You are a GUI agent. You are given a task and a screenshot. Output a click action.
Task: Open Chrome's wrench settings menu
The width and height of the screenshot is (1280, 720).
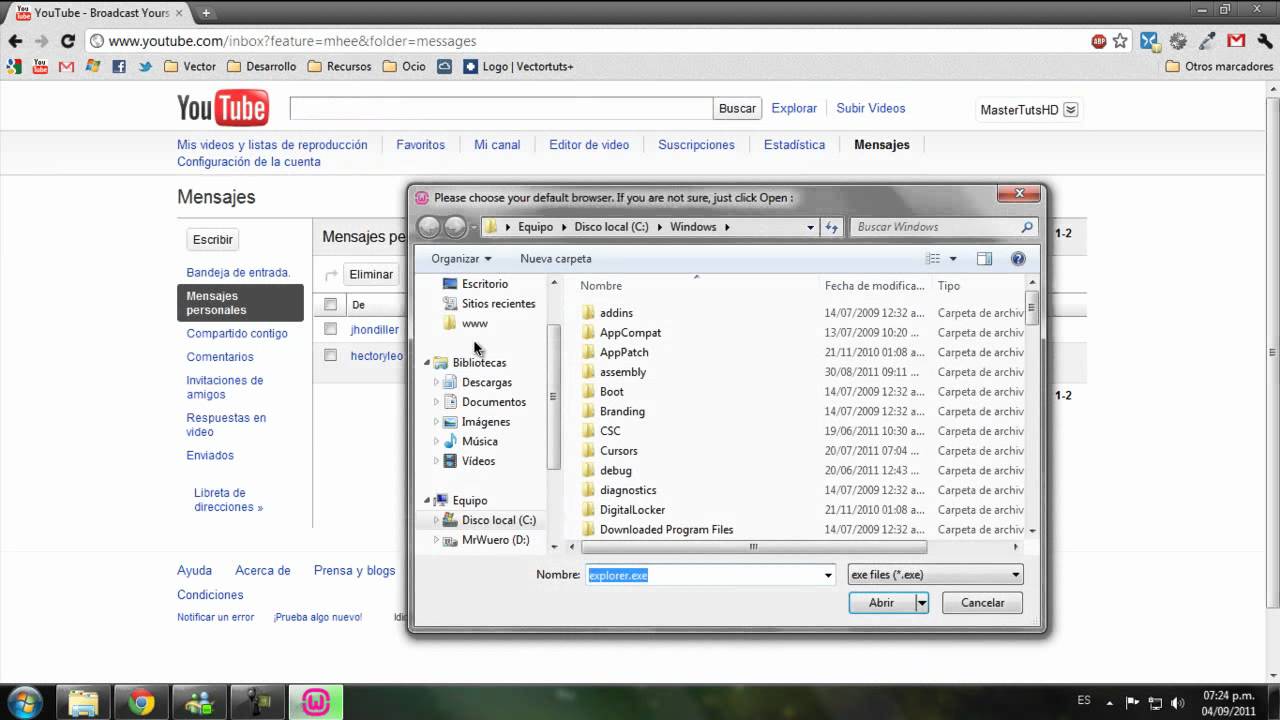(1264, 41)
